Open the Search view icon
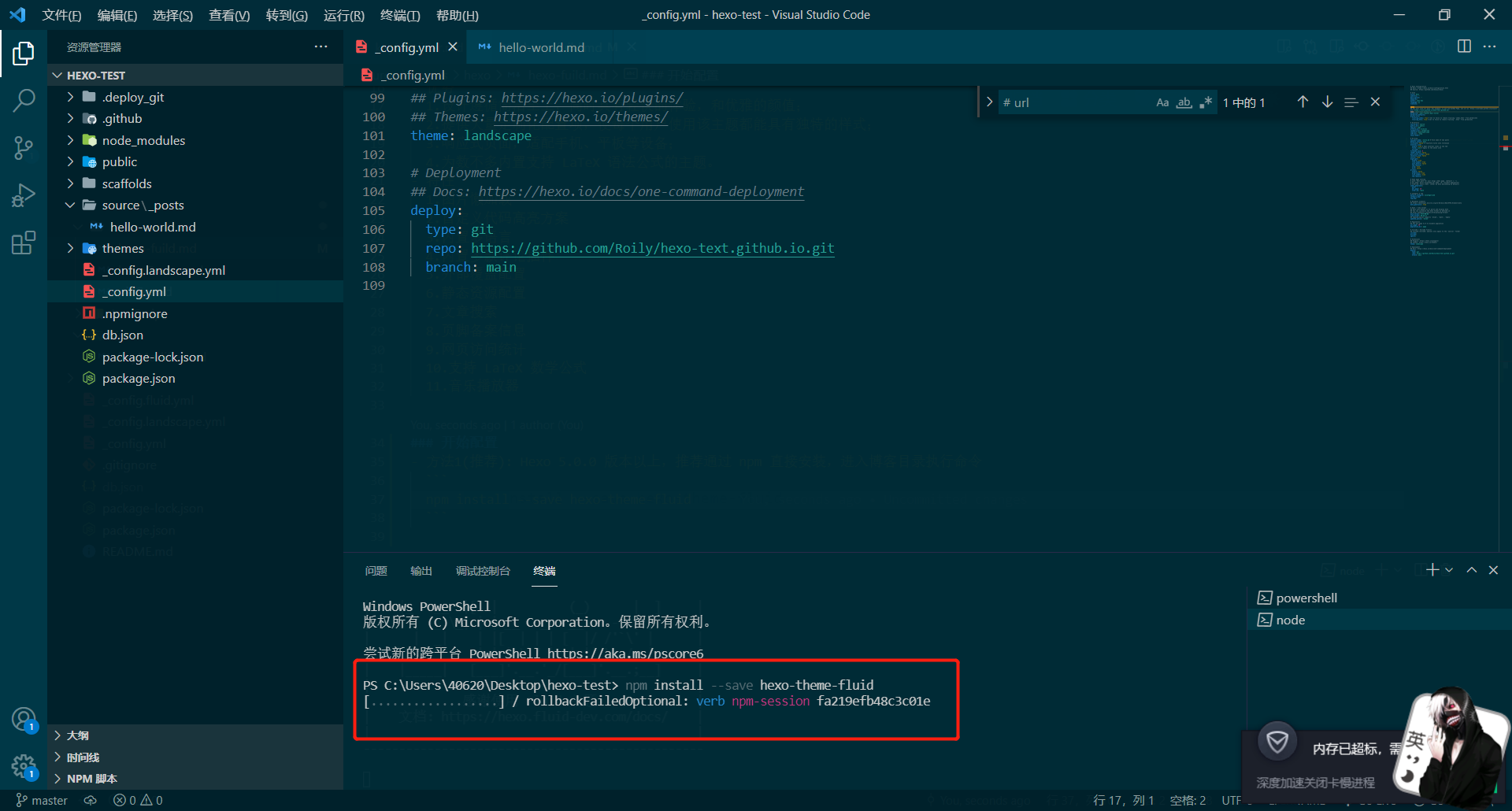This screenshot has width=1512, height=811. tap(24, 101)
